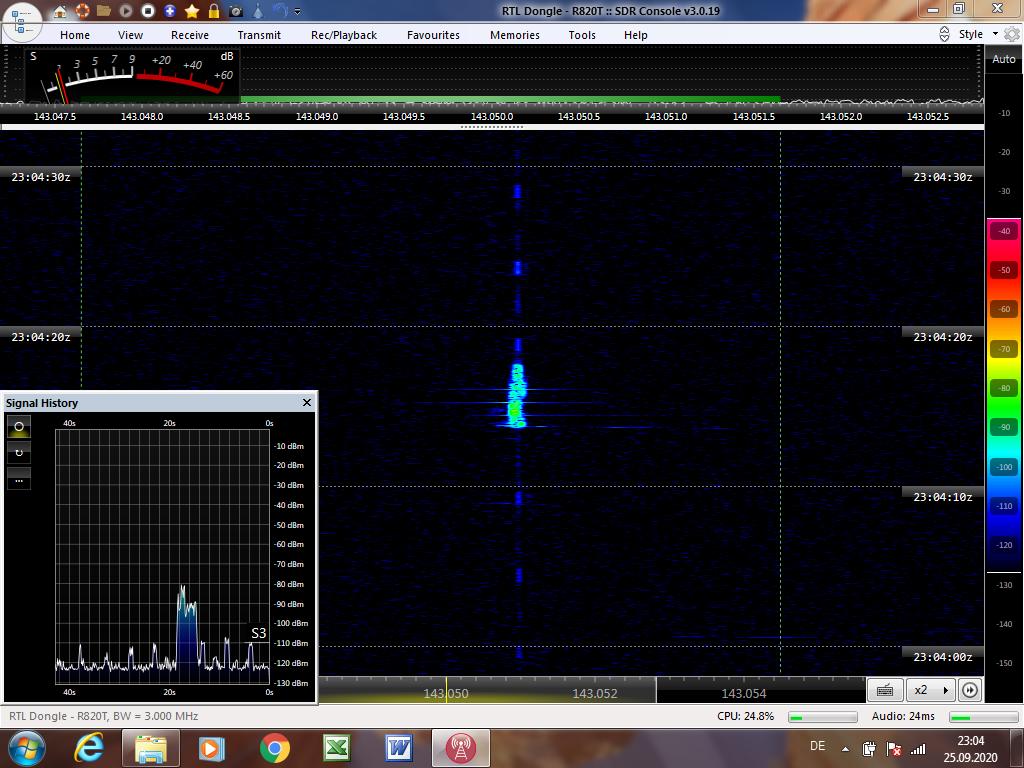Click the green filter bandwidth bar
The width and height of the screenshot is (1024, 768).
[510, 100]
